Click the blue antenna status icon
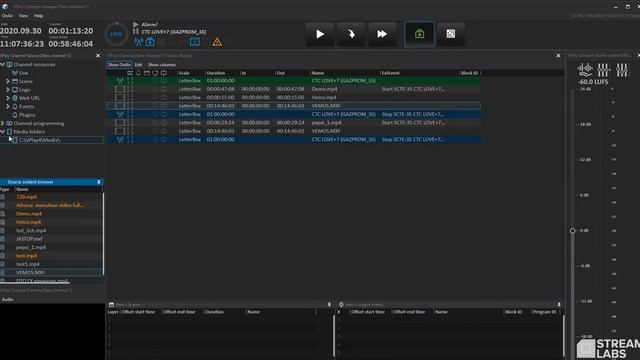The height and width of the screenshot is (360, 640). coord(138,42)
